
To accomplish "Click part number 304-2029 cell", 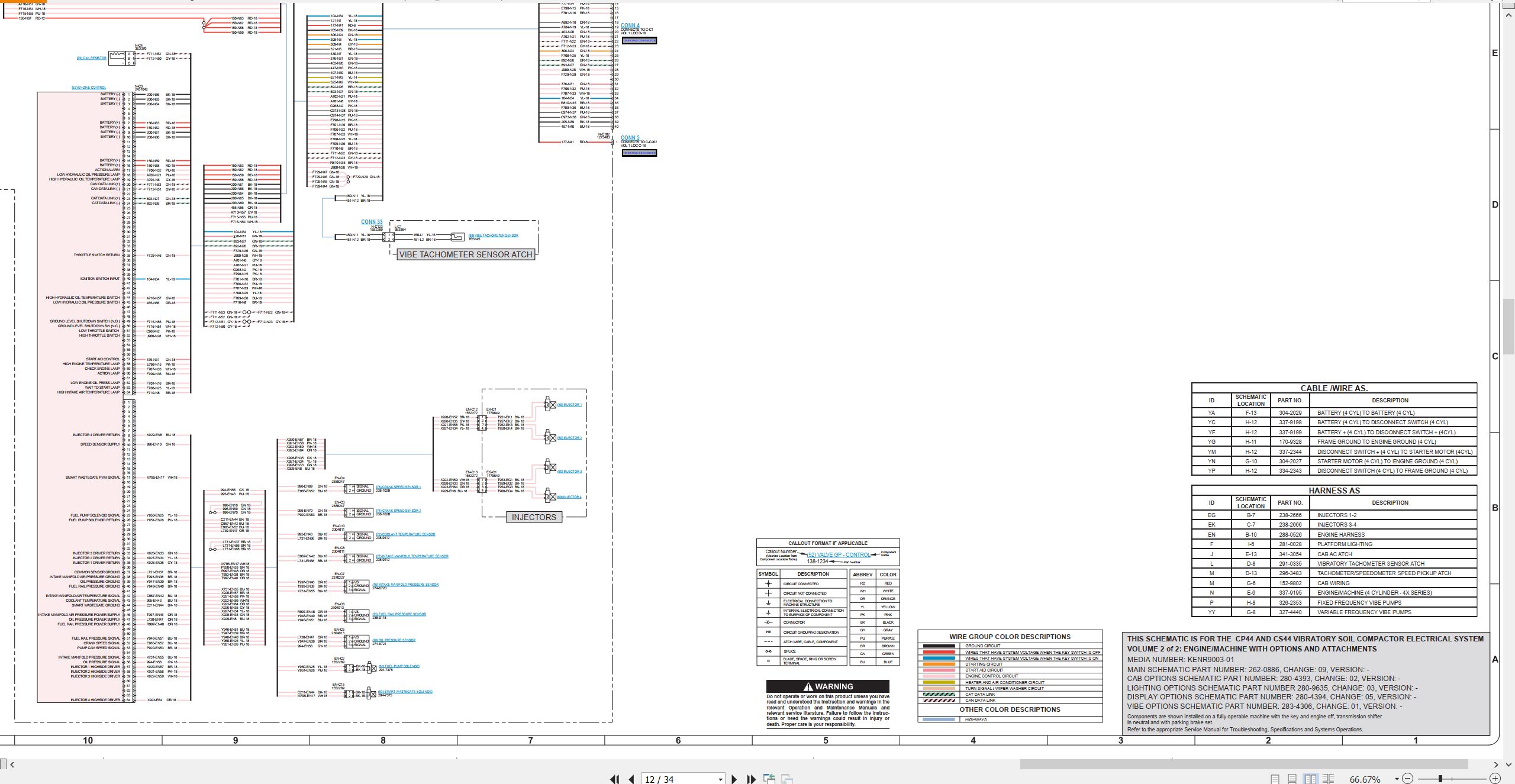I will [1290, 413].
